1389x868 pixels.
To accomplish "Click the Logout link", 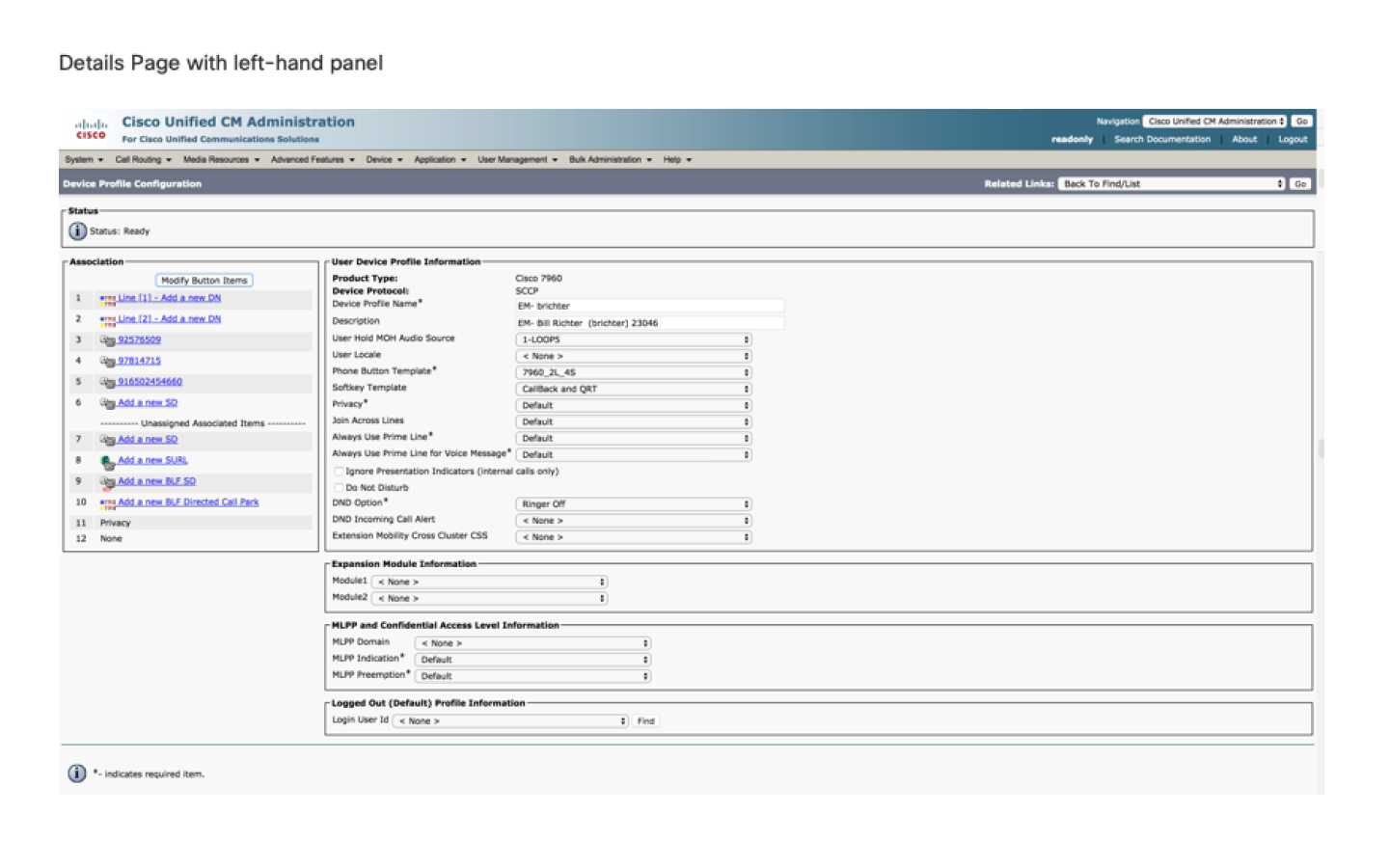I will click(1293, 139).
